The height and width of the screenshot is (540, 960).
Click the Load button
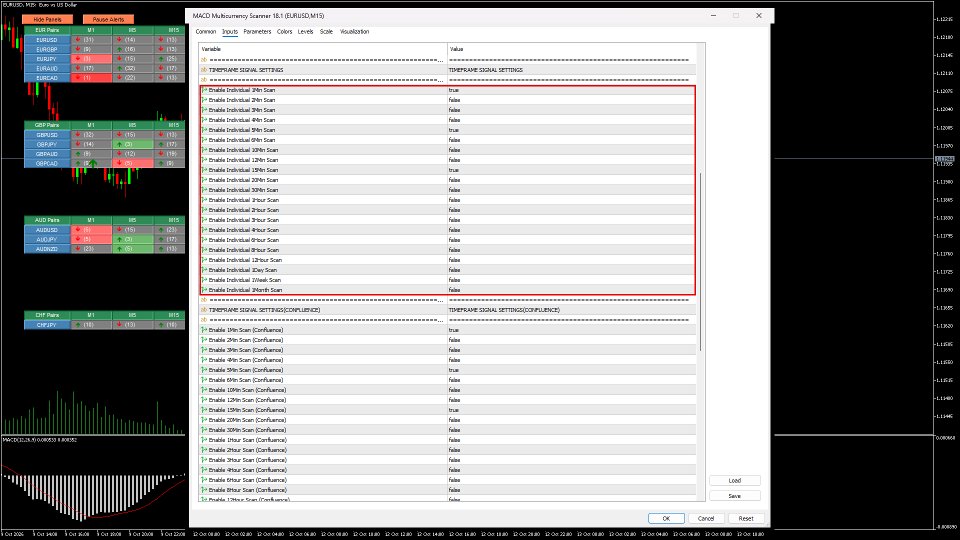coord(735,481)
